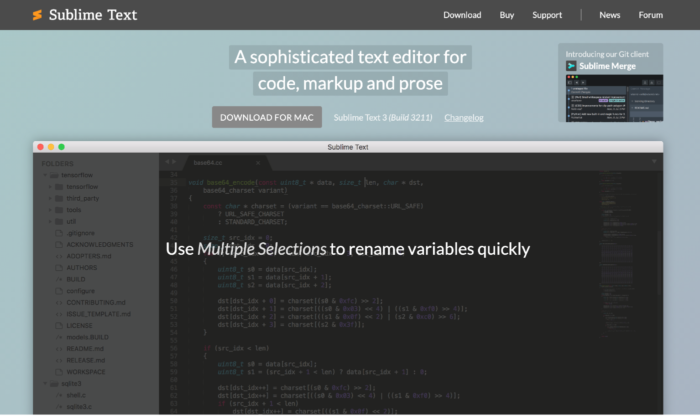Click the DOWNLOAD FOR MAC button
This screenshot has width=700, height=420.
(x=267, y=117)
